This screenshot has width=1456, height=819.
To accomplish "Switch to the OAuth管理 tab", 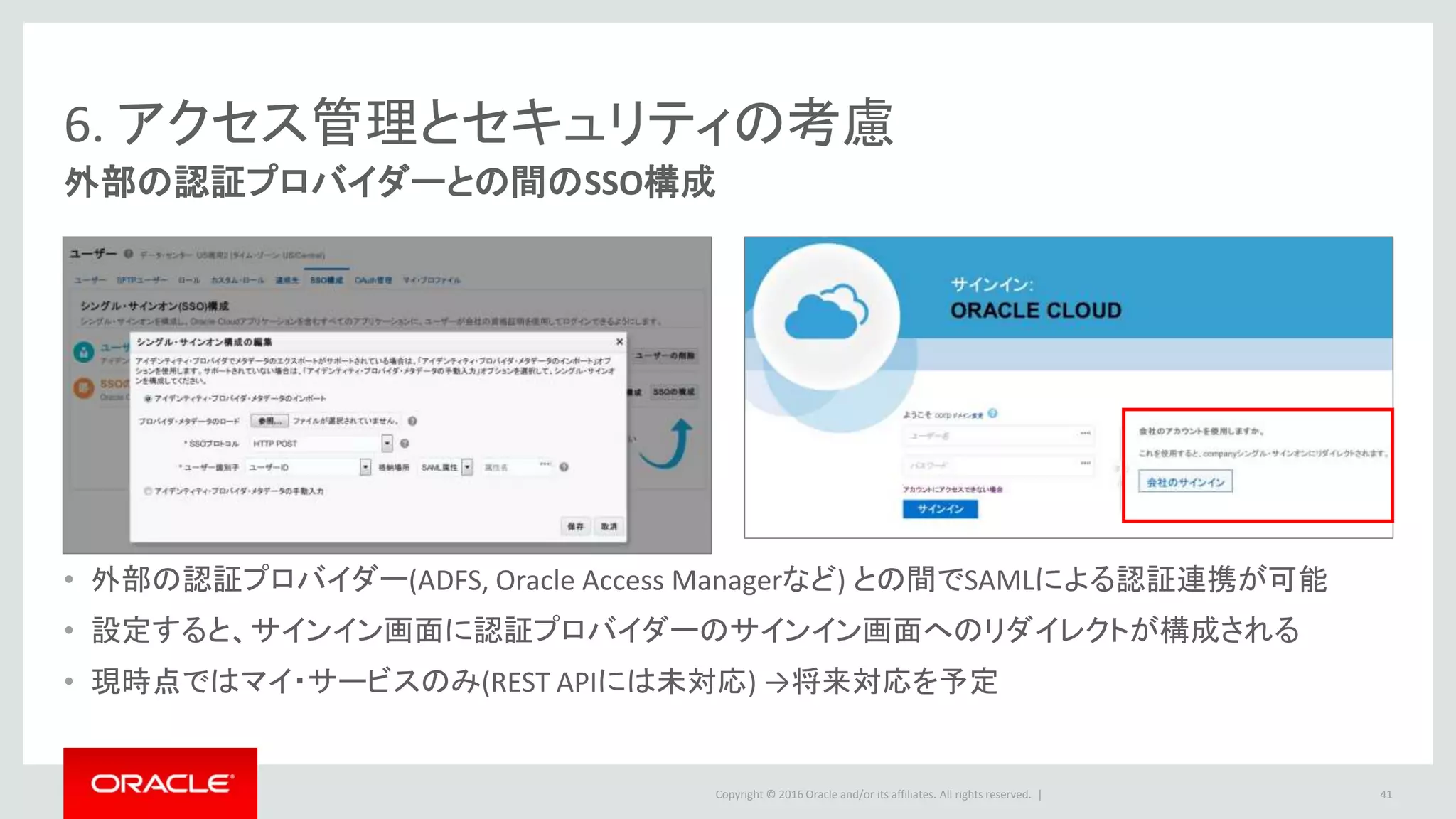I will pos(373,280).
